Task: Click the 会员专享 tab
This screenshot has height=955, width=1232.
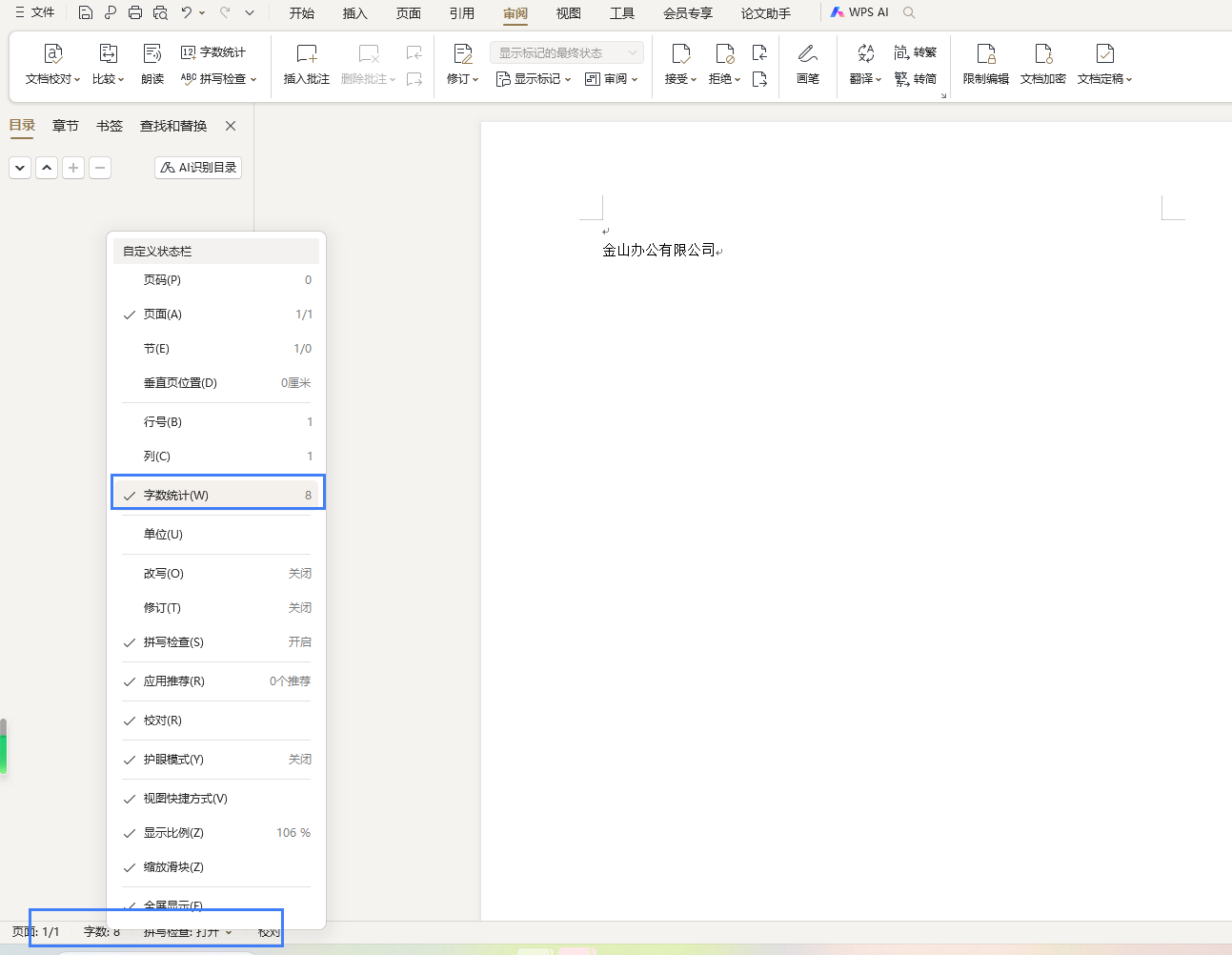Action: [x=688, y=13]
